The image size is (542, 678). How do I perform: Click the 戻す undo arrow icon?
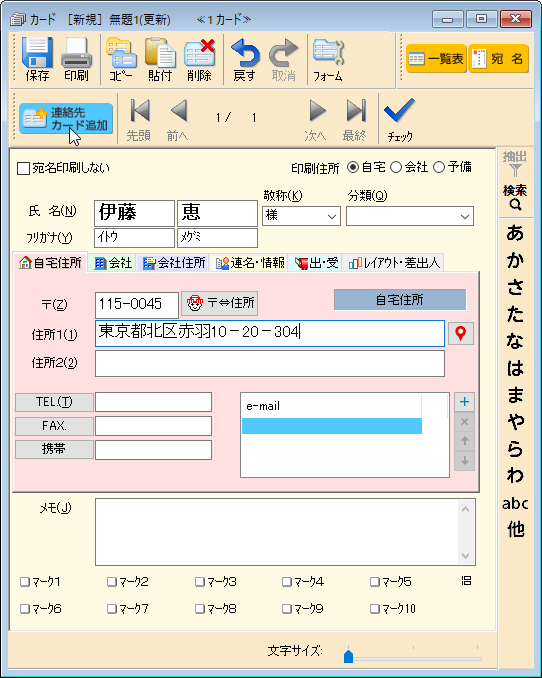point(245,53)
